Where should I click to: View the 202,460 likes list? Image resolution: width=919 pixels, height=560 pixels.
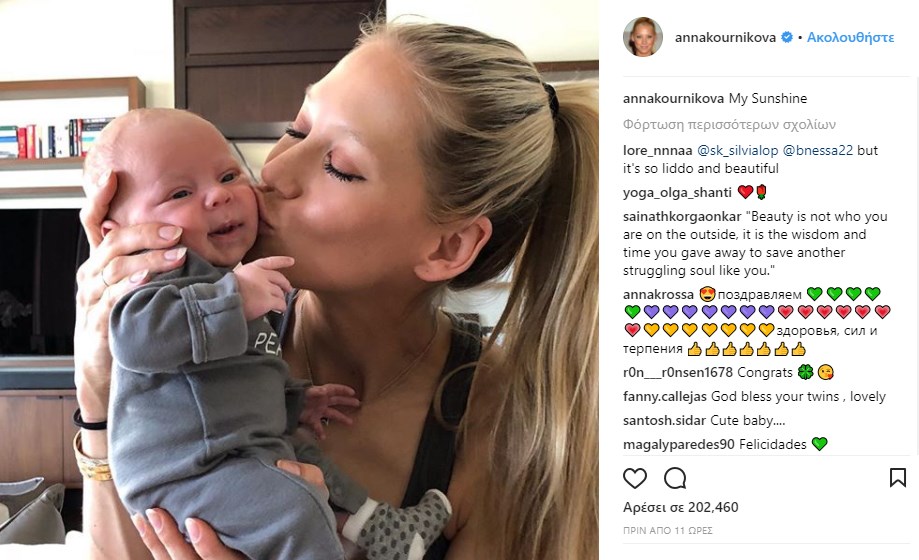[x=680, y=507]
